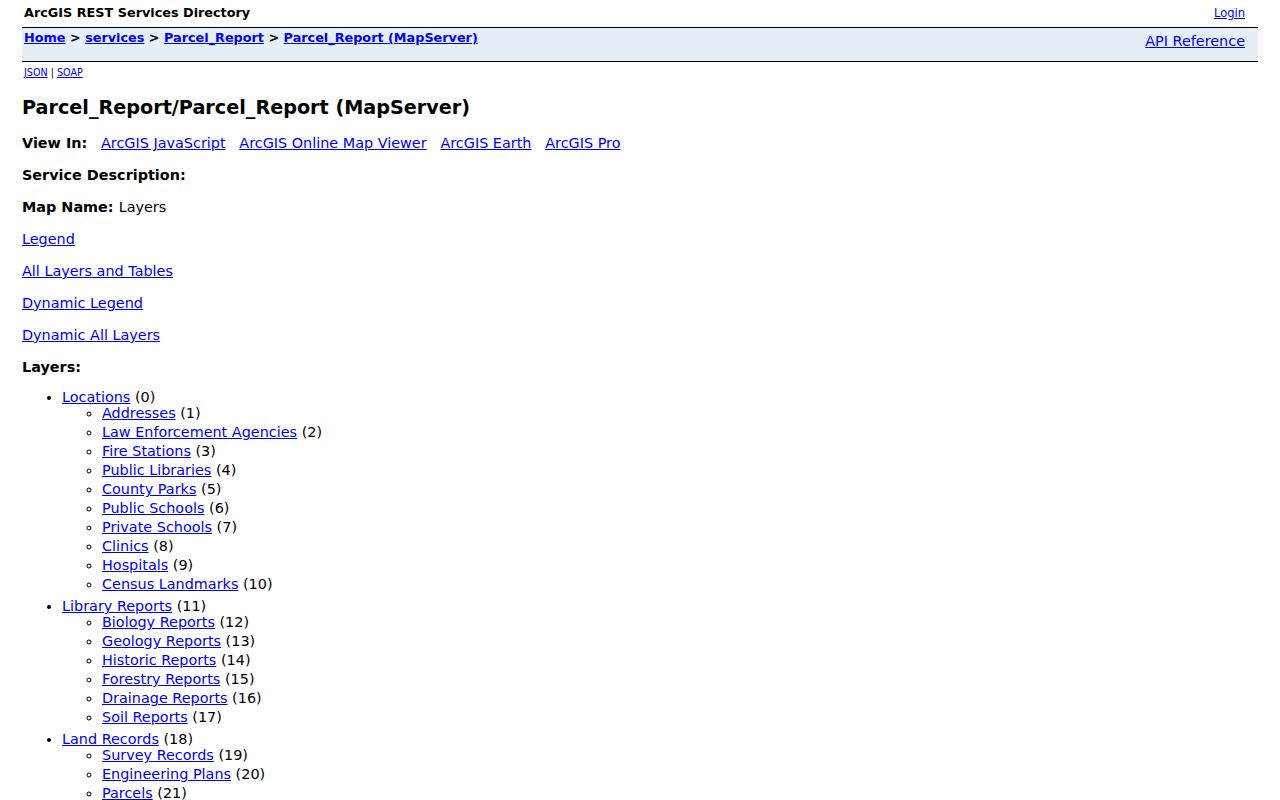
Task: Open Drainage Reports layer
Action: tap(165, 698)
